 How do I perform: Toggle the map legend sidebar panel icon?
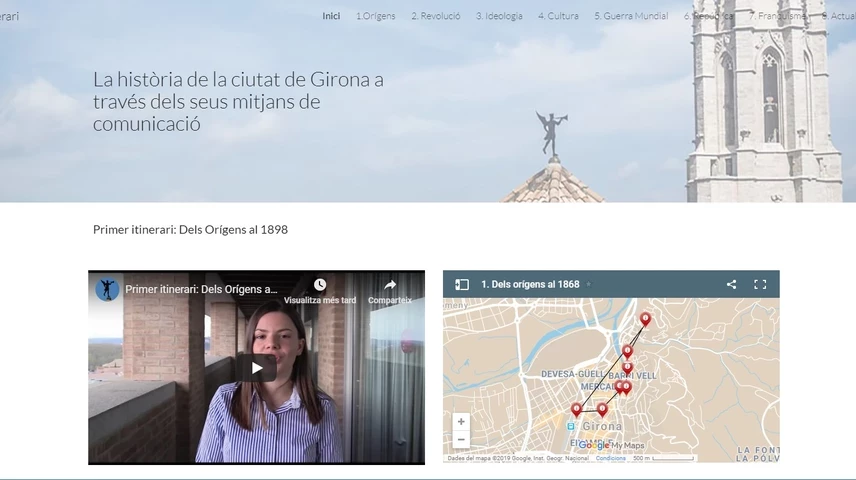462,285
